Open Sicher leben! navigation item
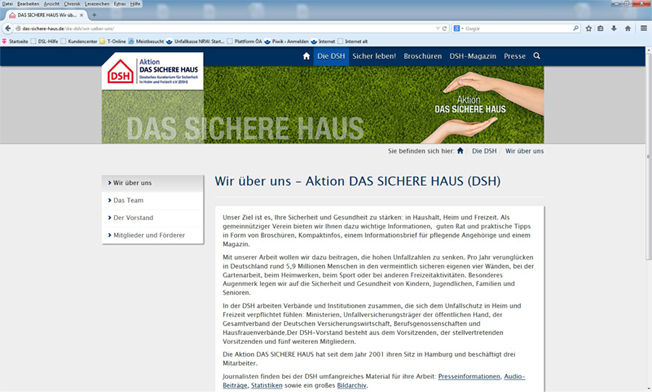 [x=374, y=56]
